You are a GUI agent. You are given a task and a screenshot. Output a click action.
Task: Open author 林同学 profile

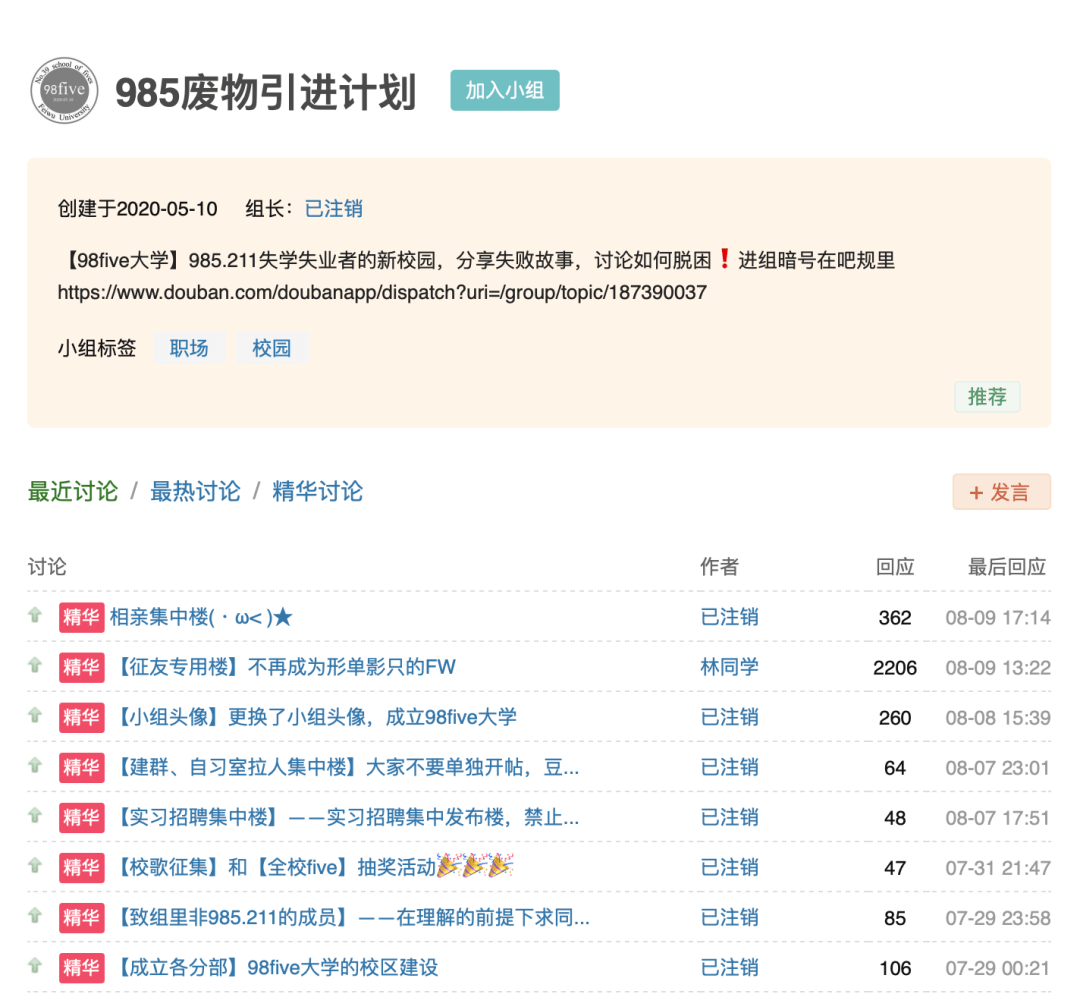click(729, 667)
